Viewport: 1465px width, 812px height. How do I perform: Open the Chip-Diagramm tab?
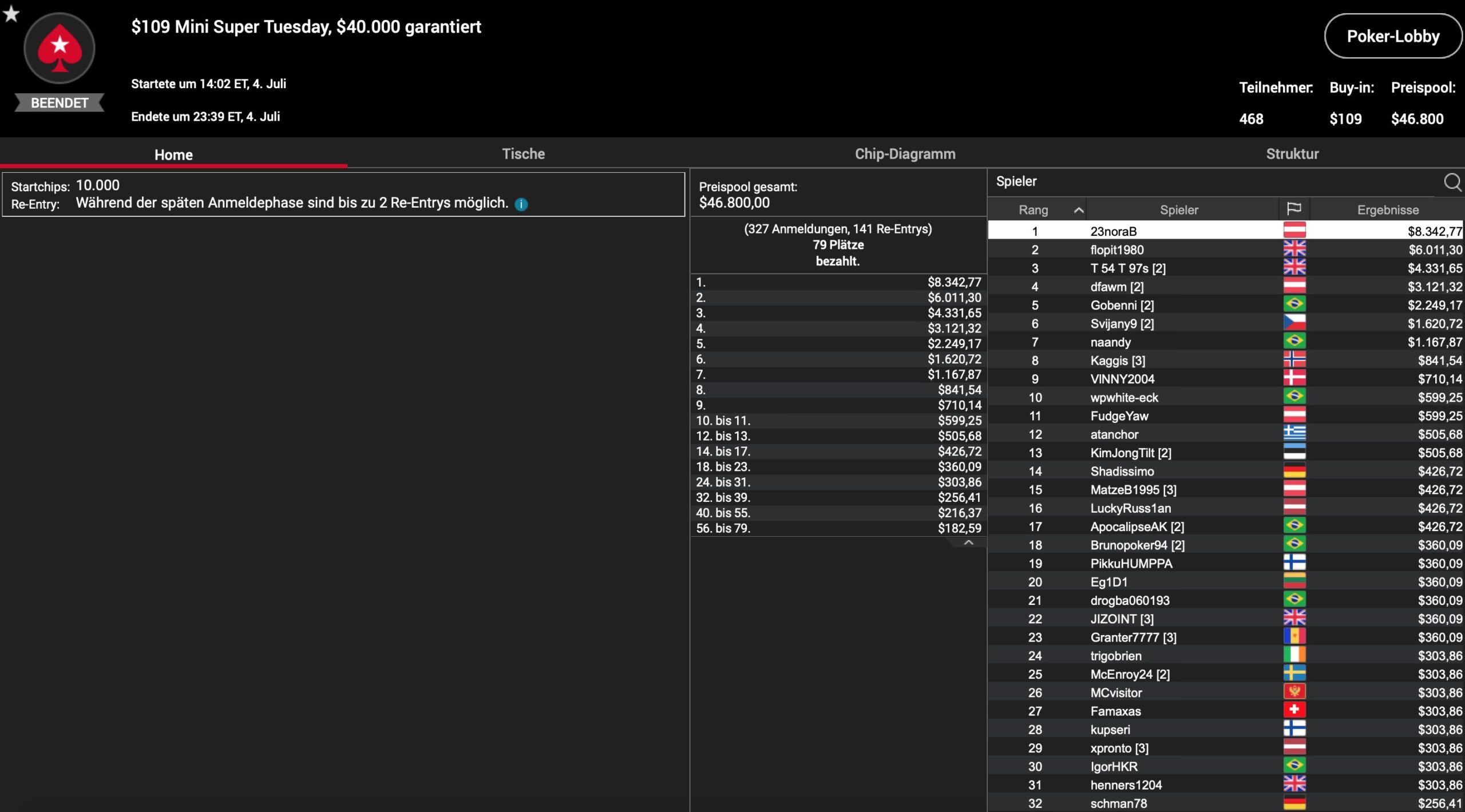905,154
